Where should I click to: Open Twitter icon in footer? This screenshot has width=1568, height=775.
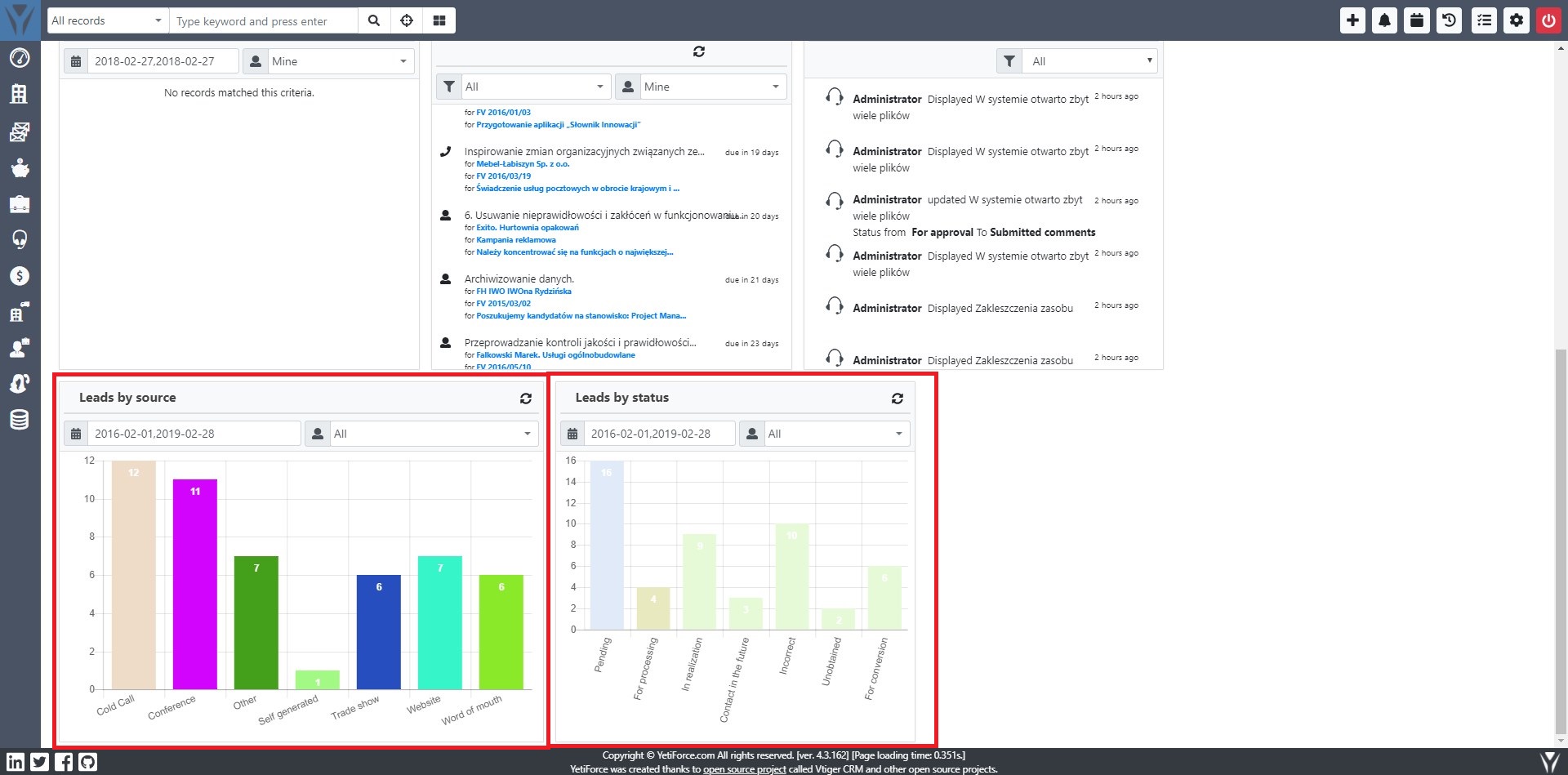[x=40, y=762]
